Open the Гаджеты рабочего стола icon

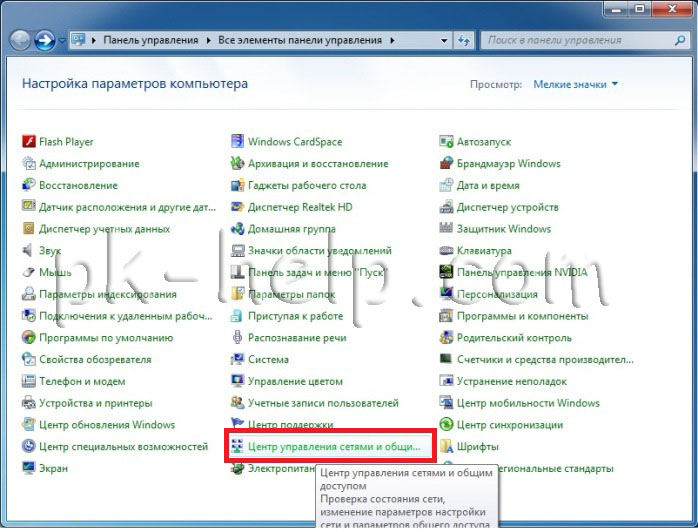237,185
